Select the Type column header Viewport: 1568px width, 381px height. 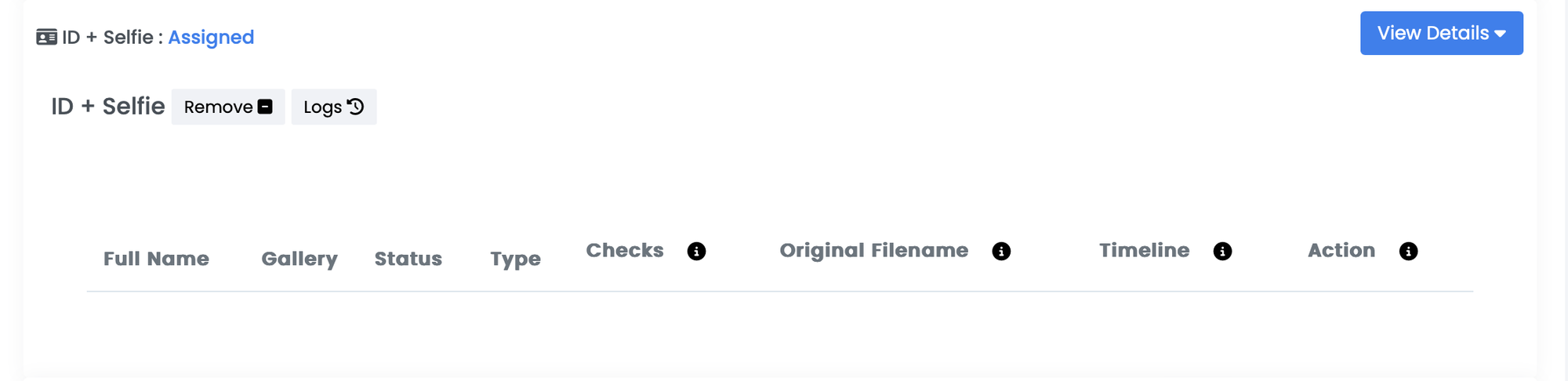click(515, 259)
